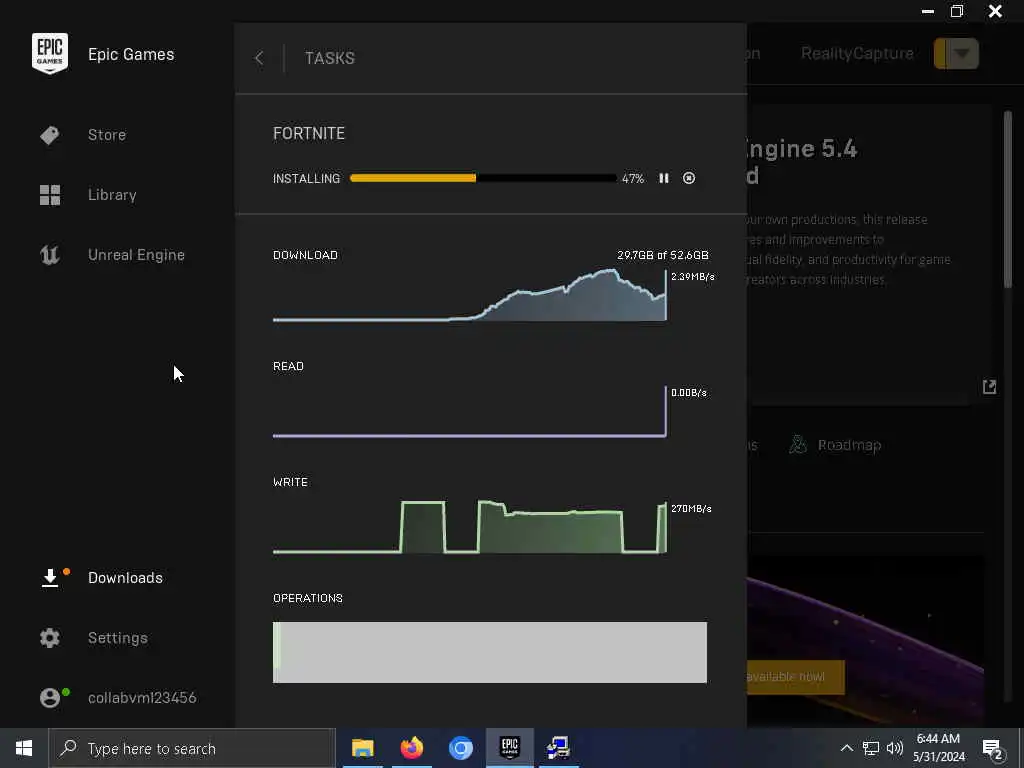The image size is (1024, 768).
Task: Close the Epic Games Launcher
Action: [995, 11]
